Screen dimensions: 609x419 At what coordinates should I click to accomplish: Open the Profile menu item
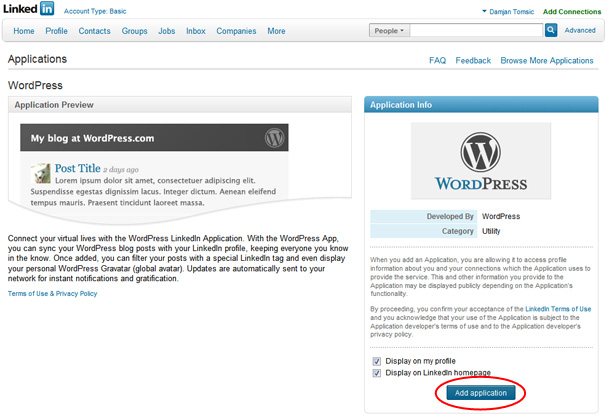pyautogui.click(x=57, y=31)
